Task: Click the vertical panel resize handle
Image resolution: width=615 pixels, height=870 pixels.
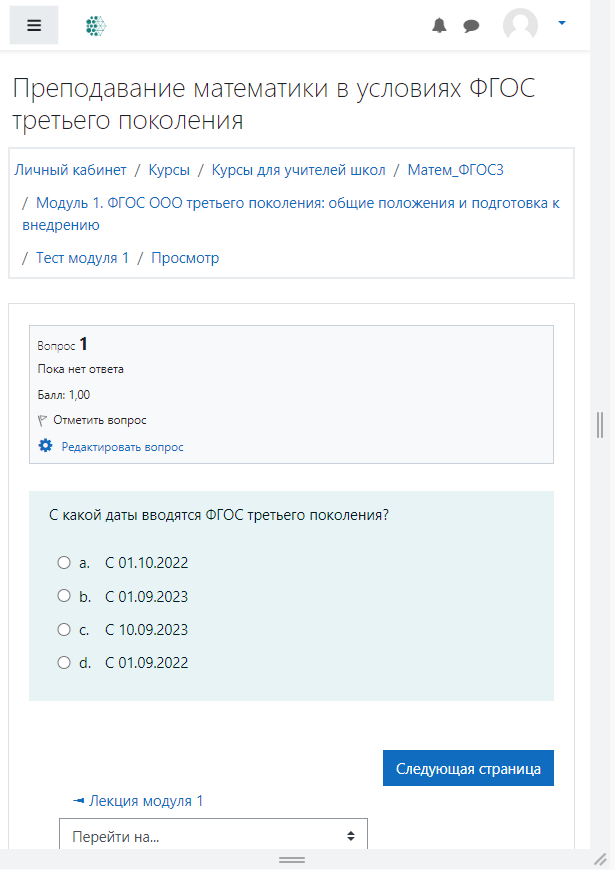Action: 599,425
